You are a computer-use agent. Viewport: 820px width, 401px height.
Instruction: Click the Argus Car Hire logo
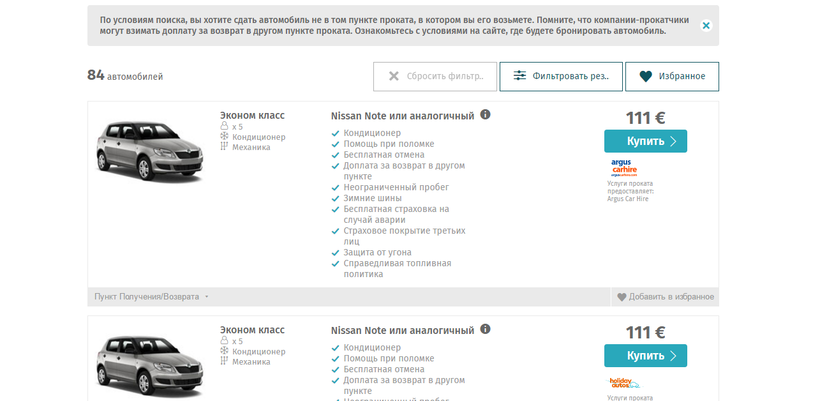pos(624,167)
